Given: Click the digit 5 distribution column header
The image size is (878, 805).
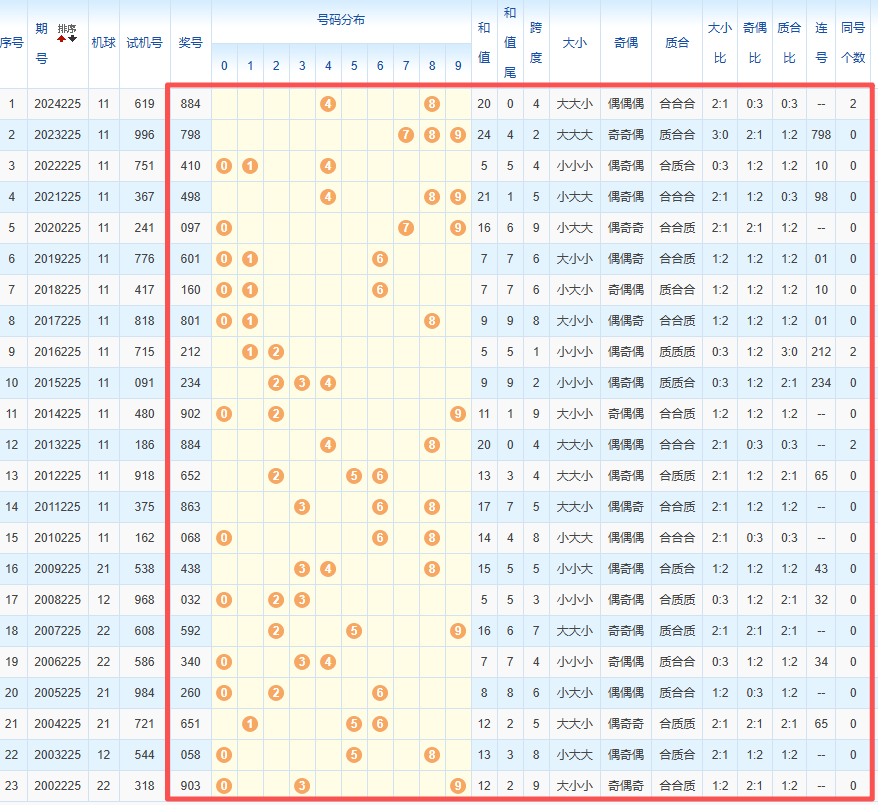Looking at the screenshot, I should [354, 65].
